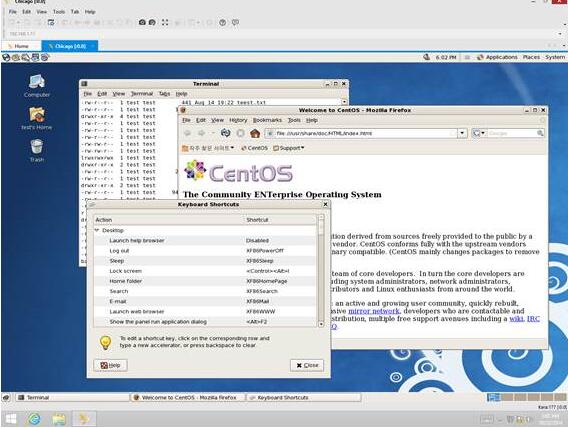Open the Computer desktop icon
Image resolution: width=568 pixels, height=428 pixels.
37,85
